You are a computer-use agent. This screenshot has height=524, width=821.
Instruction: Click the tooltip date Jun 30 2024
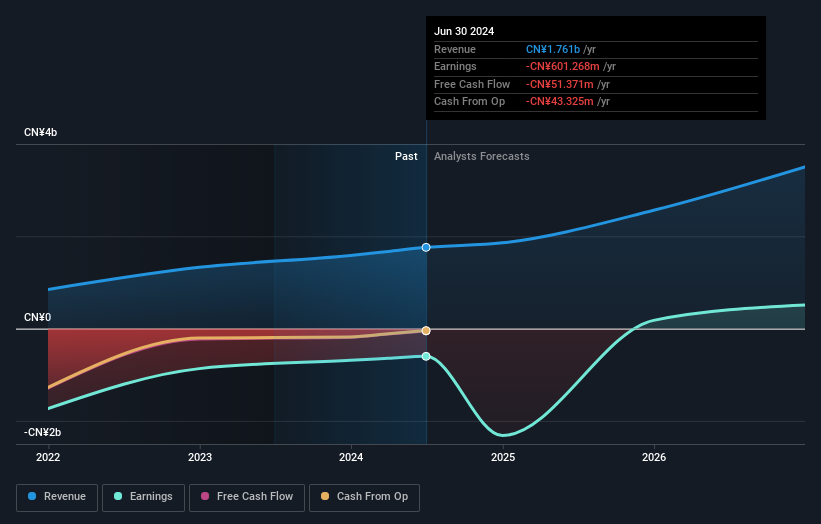[464, 31]
